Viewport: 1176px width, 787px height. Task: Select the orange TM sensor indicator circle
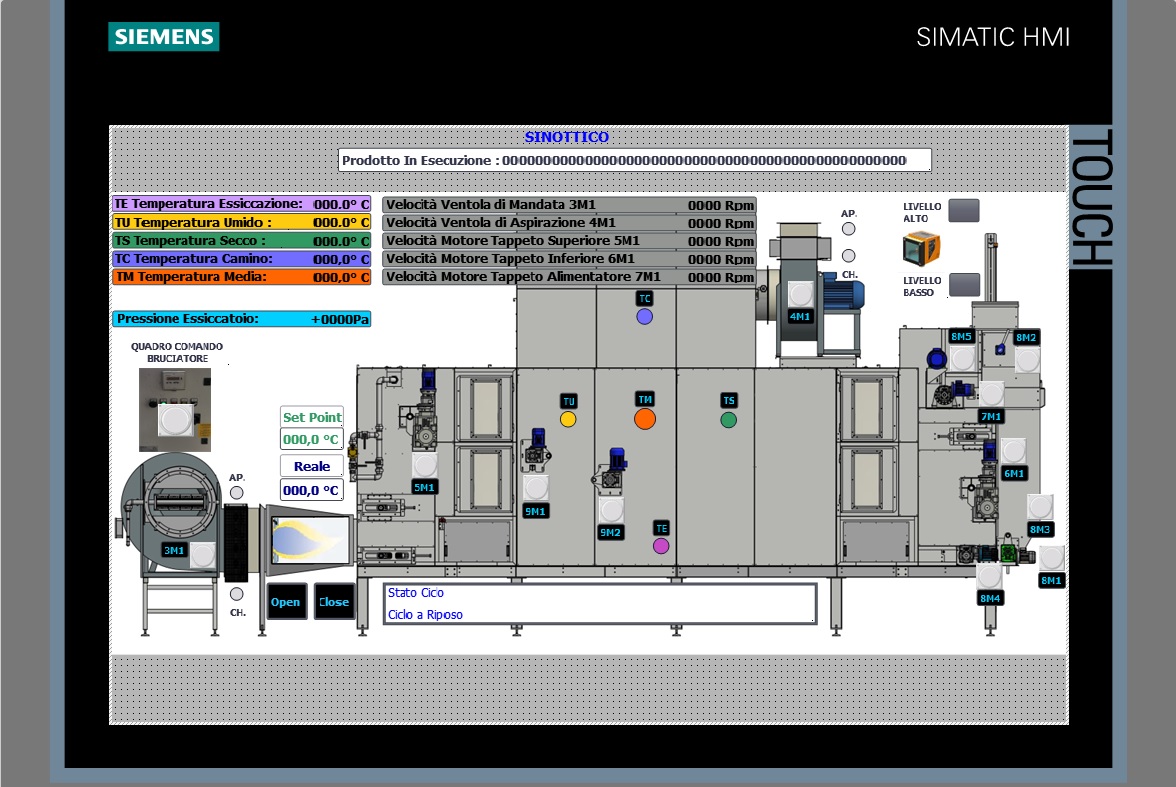click(645, 419)
